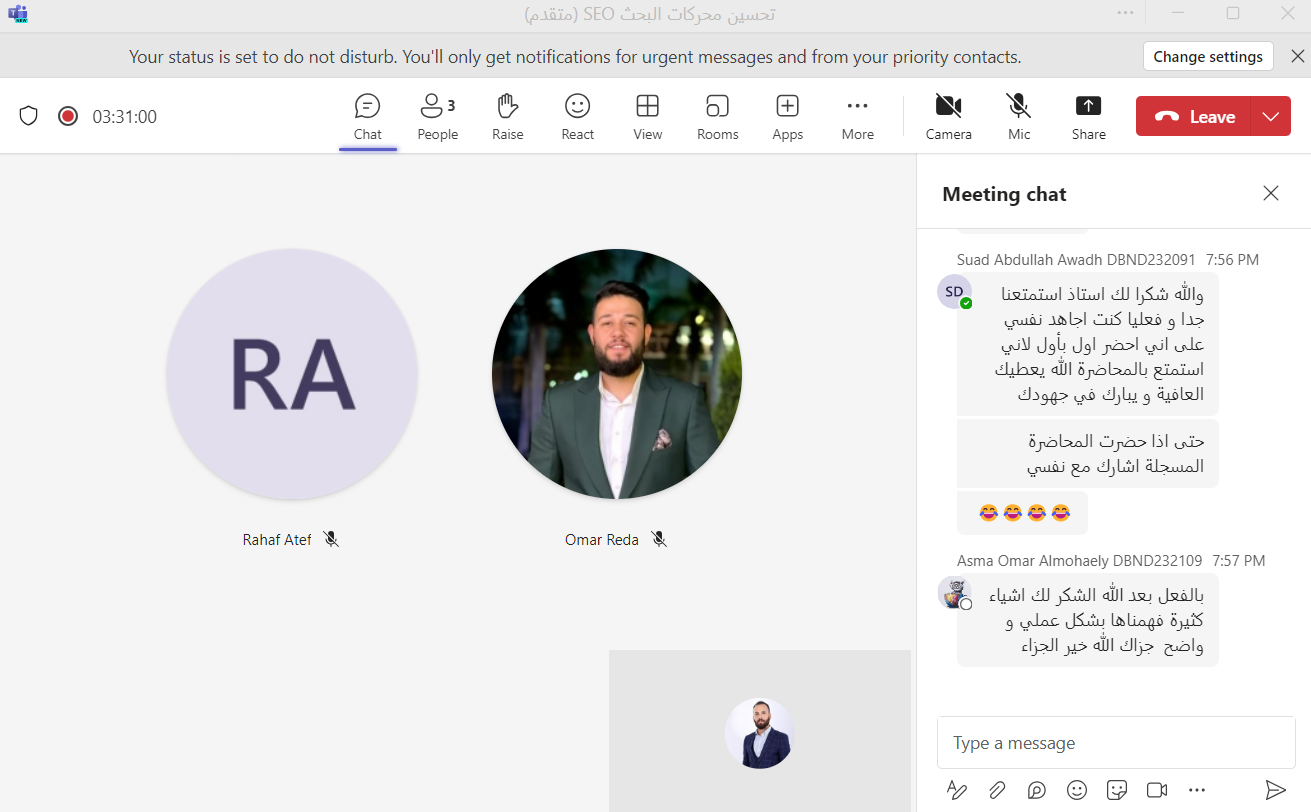Click Omar Reda's muted mic icon

click(x=658, y=539)
